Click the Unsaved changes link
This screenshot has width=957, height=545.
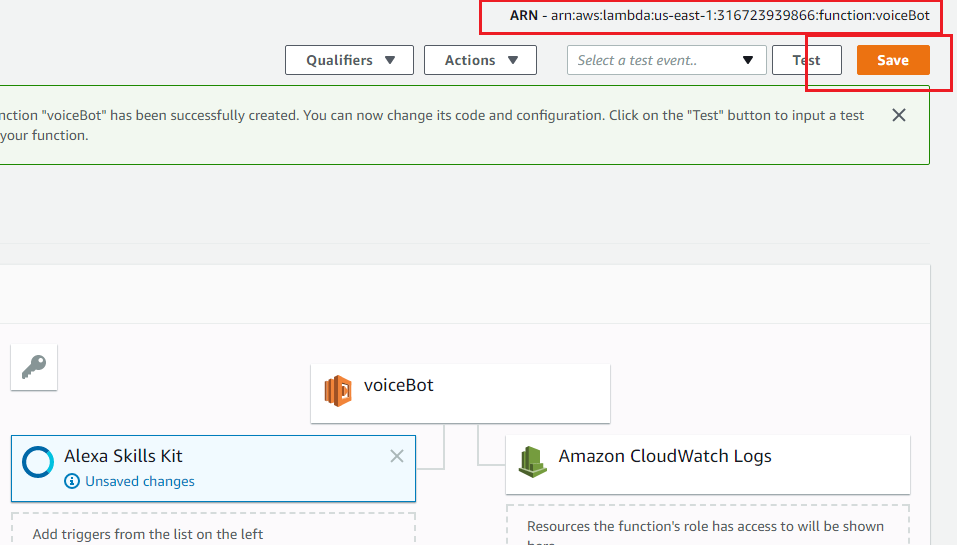[140, 482]
